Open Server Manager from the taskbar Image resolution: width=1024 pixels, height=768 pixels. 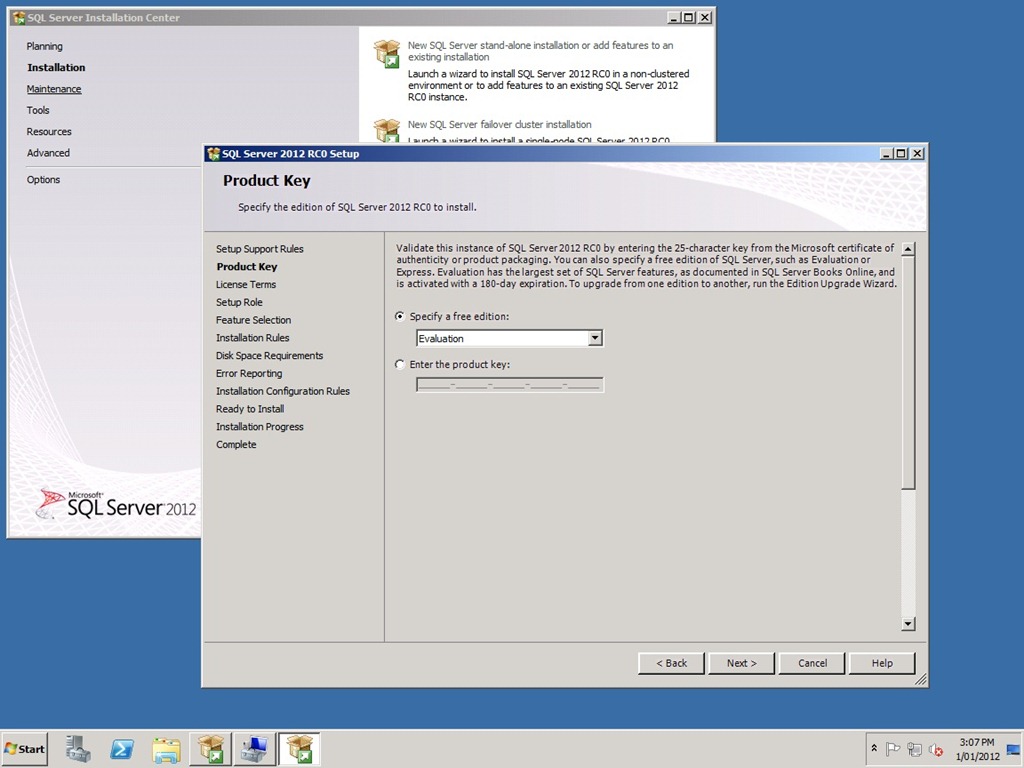tap(78, 748)
